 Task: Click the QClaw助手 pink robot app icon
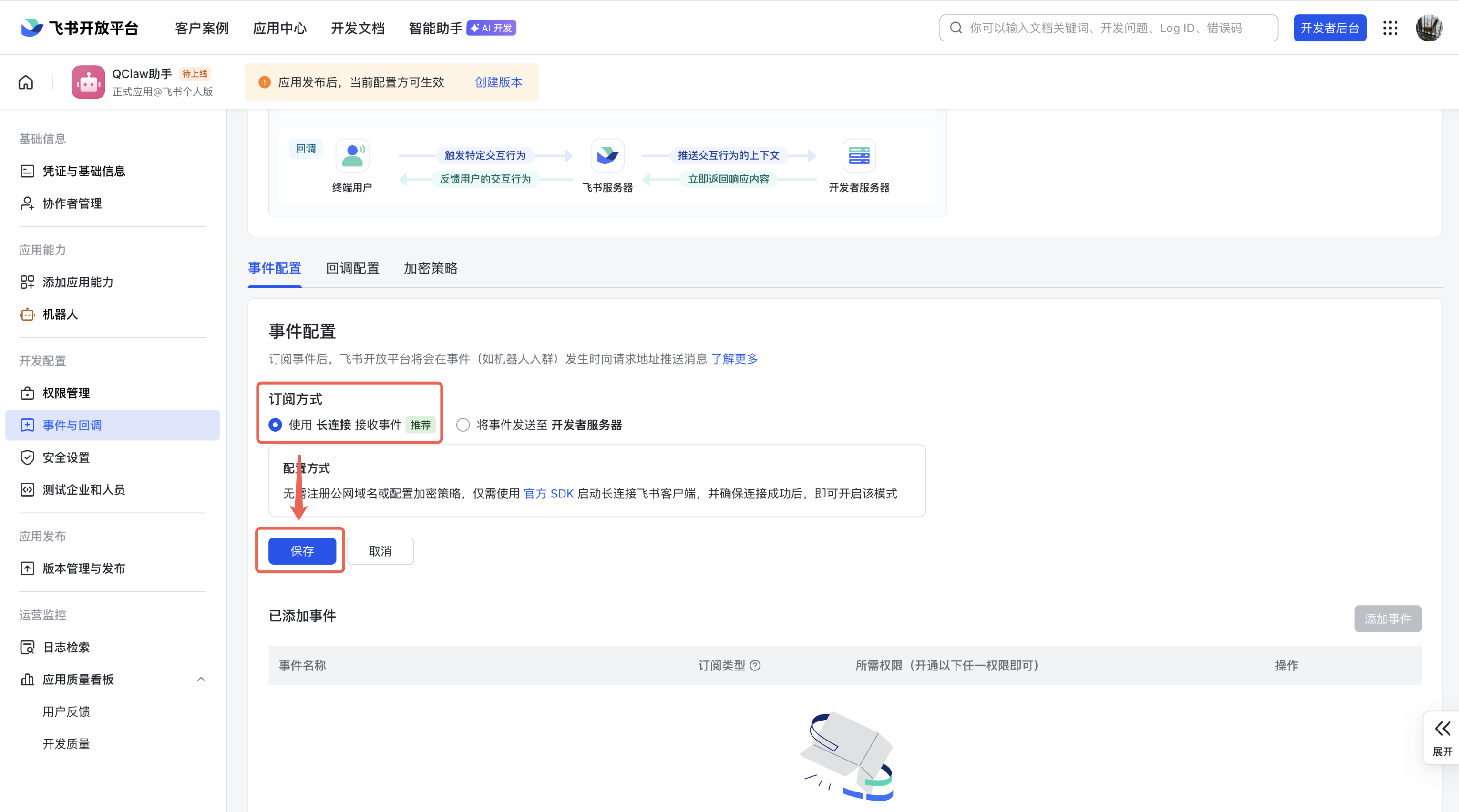(x=88, y=82)
